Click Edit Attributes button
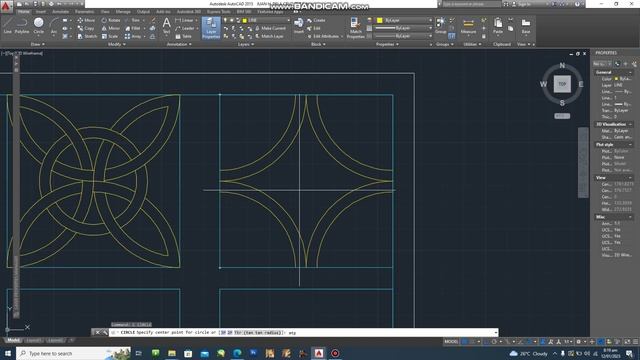The image size is (640, 360). coord(323,36)
